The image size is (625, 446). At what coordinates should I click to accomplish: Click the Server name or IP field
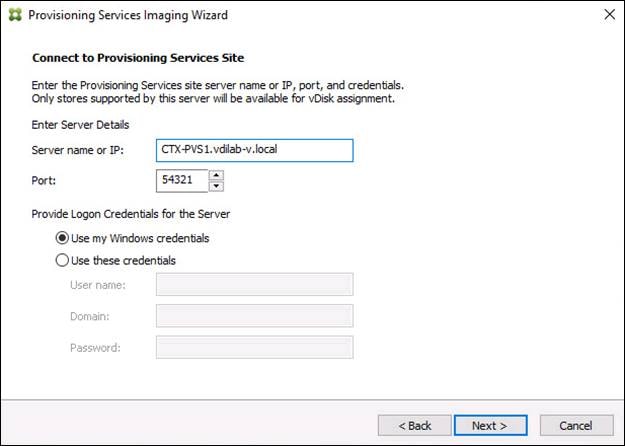point(255,149)
